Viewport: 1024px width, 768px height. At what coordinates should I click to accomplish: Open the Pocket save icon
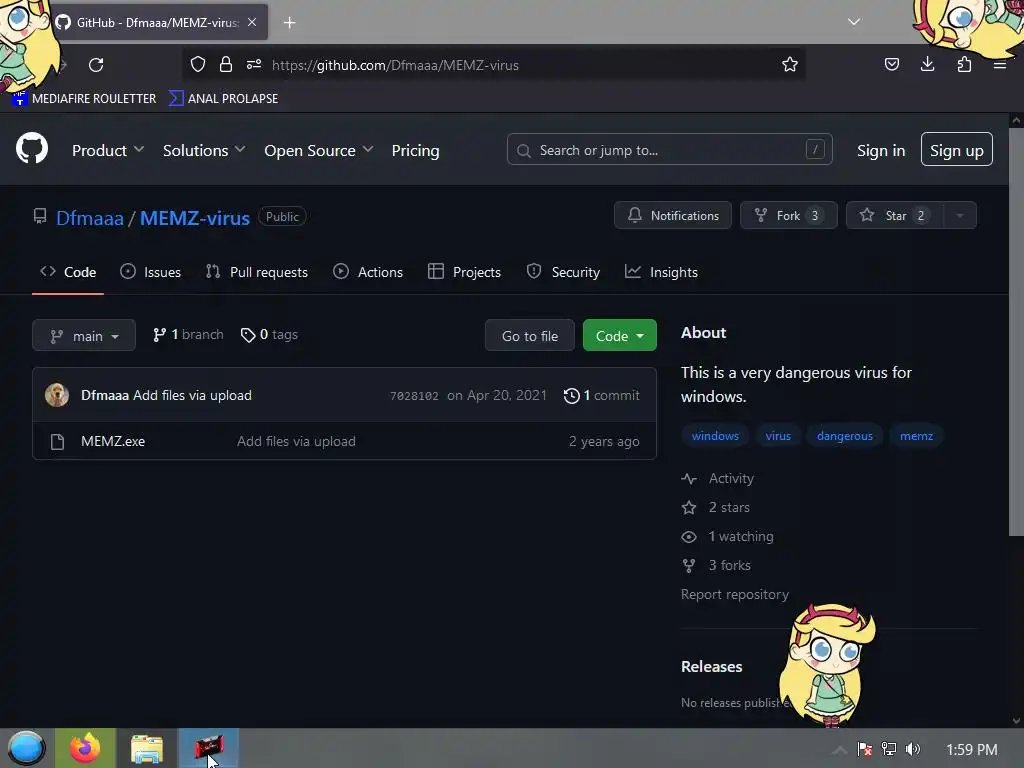pyautogui.click(x=891, y=64)
